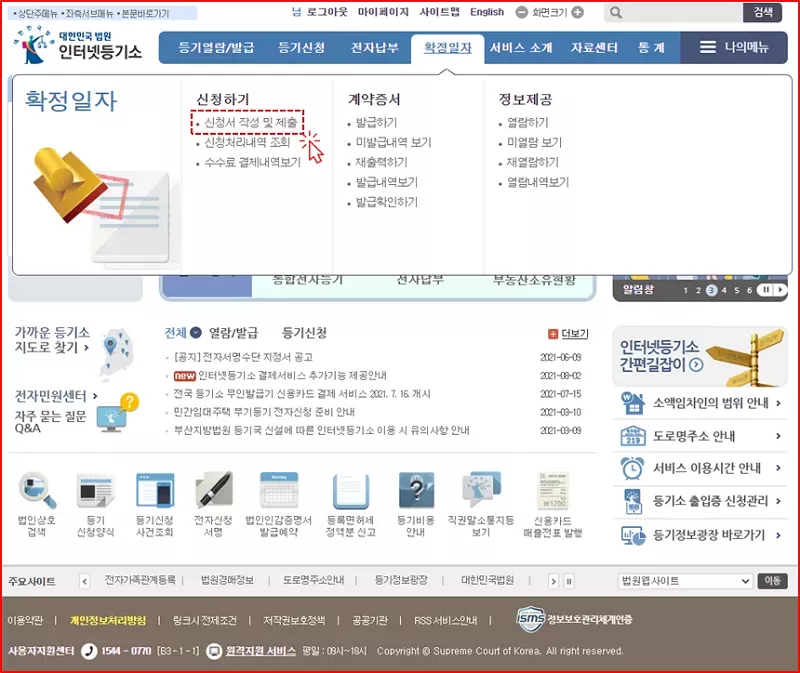Show next 주요사이트 links
This screenshot has height=673, width=800.
coord(554,581)
